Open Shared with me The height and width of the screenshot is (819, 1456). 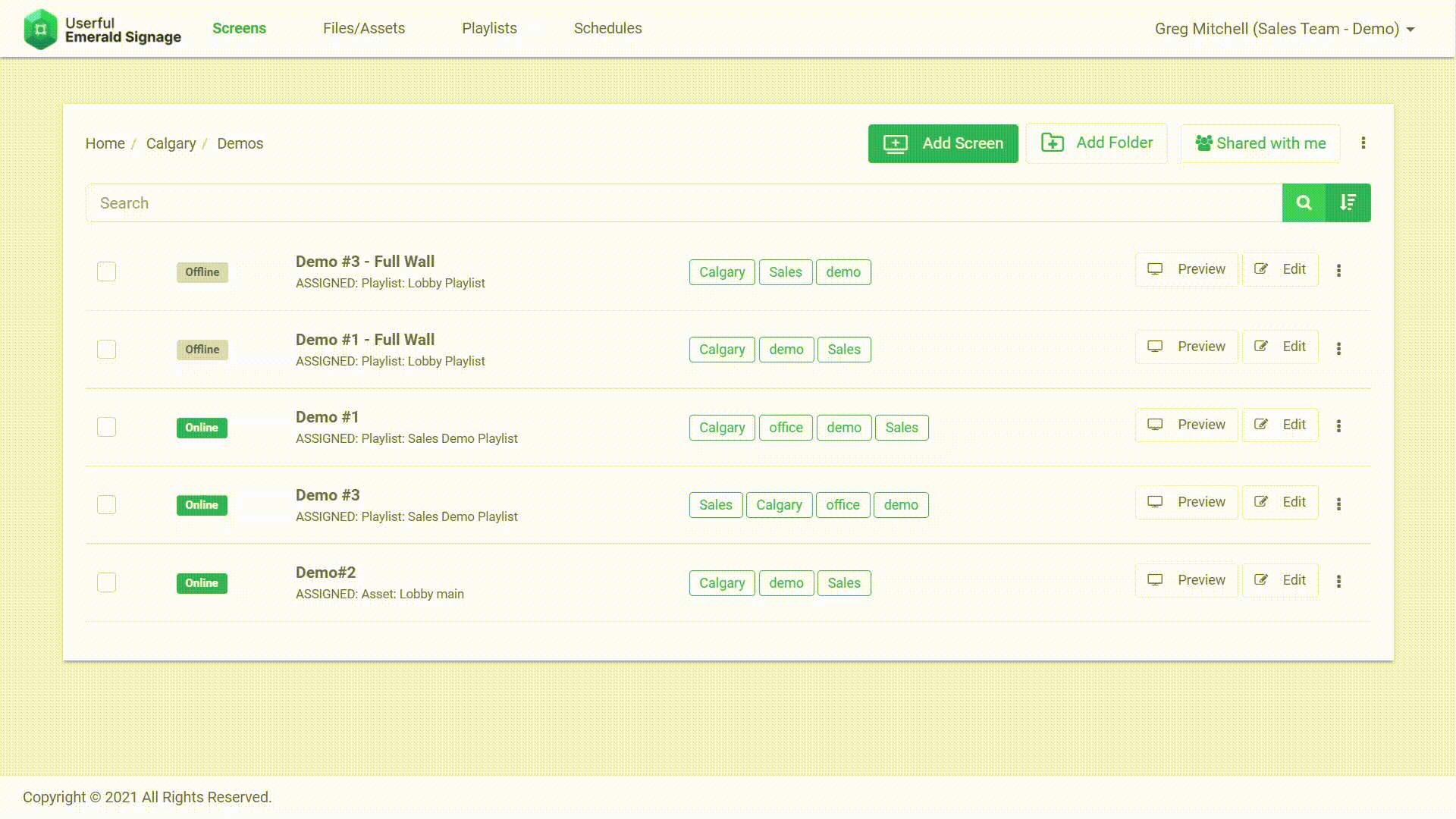[x=1260, y=143]
